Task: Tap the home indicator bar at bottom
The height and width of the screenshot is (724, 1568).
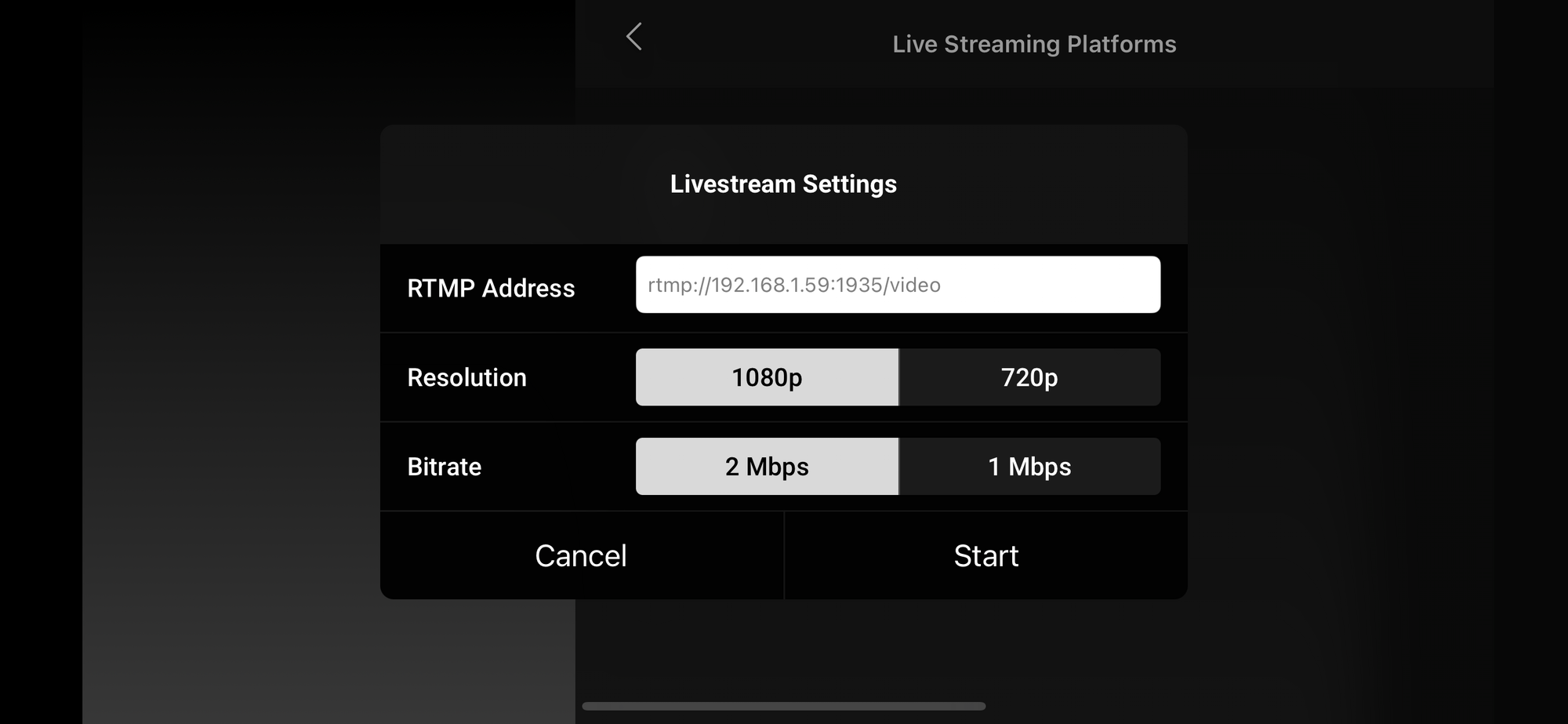Action: 784,705
